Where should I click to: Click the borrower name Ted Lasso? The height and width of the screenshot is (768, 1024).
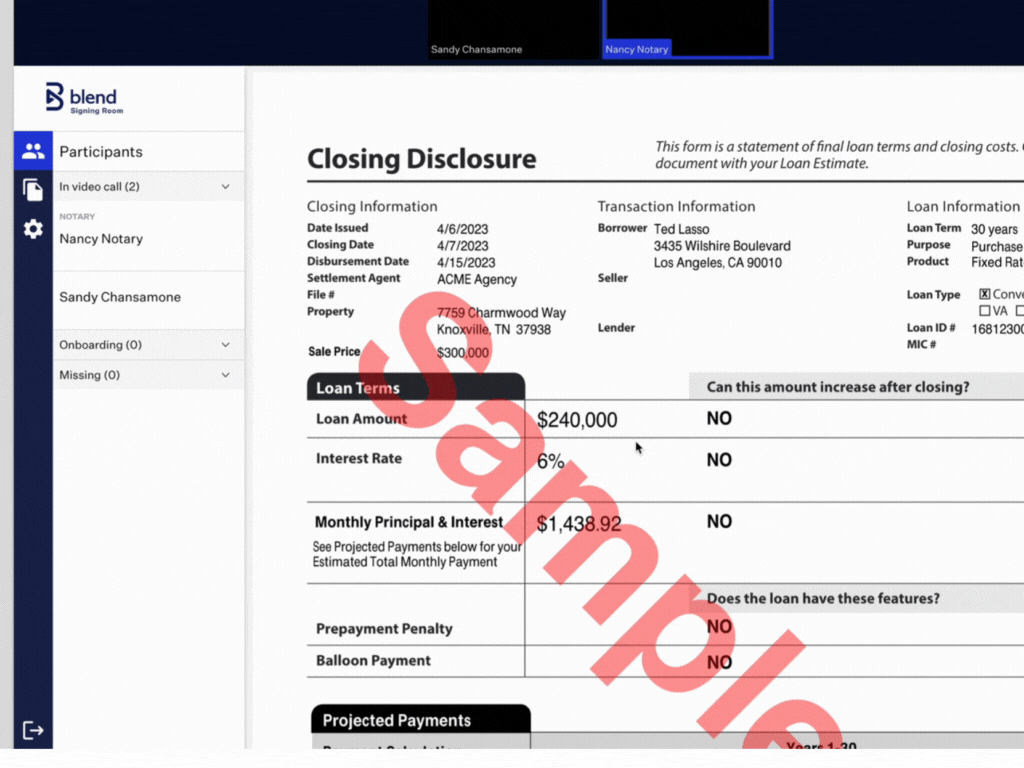[x=681, y=229]
